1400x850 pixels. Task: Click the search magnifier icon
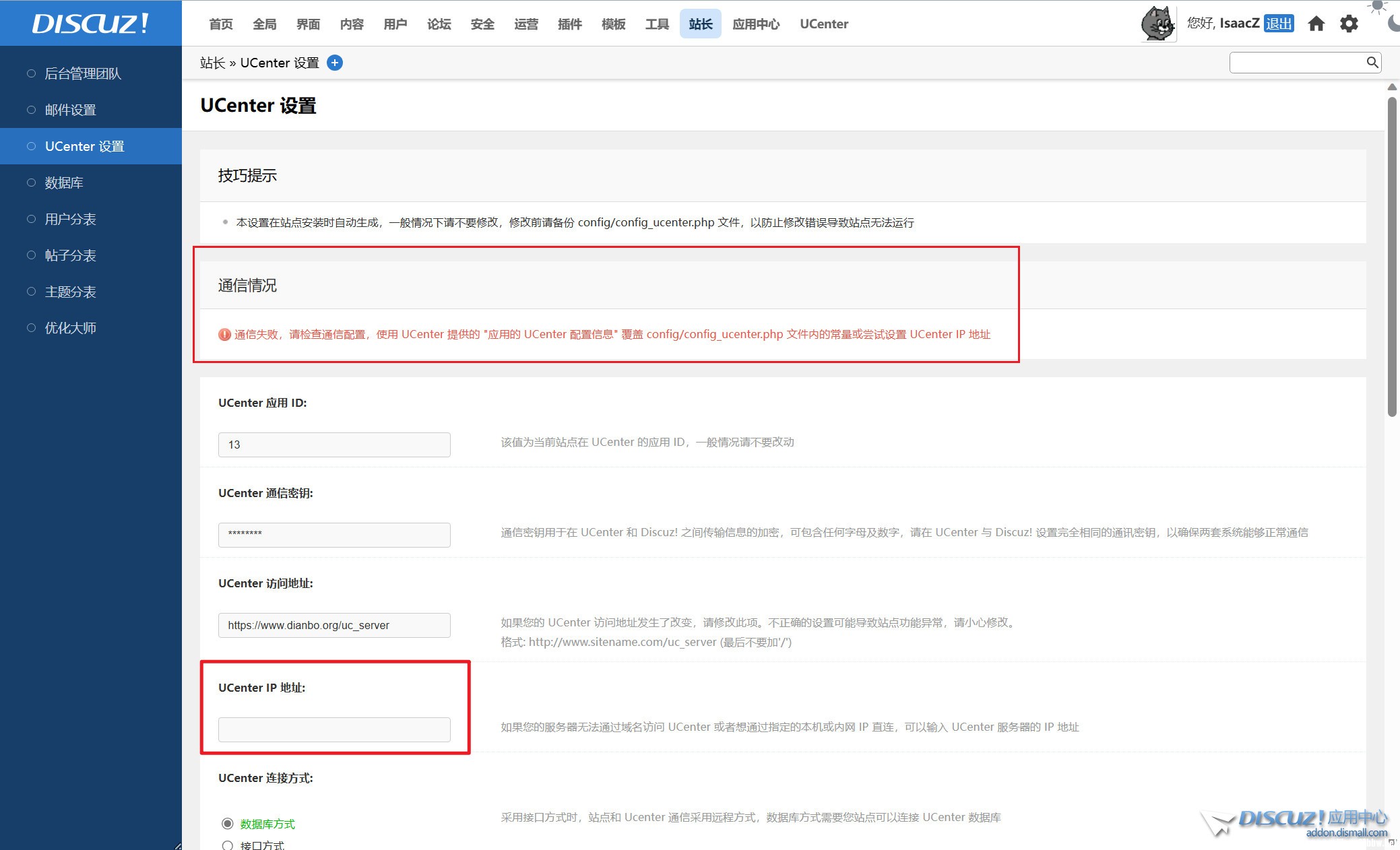(1372, 63)
